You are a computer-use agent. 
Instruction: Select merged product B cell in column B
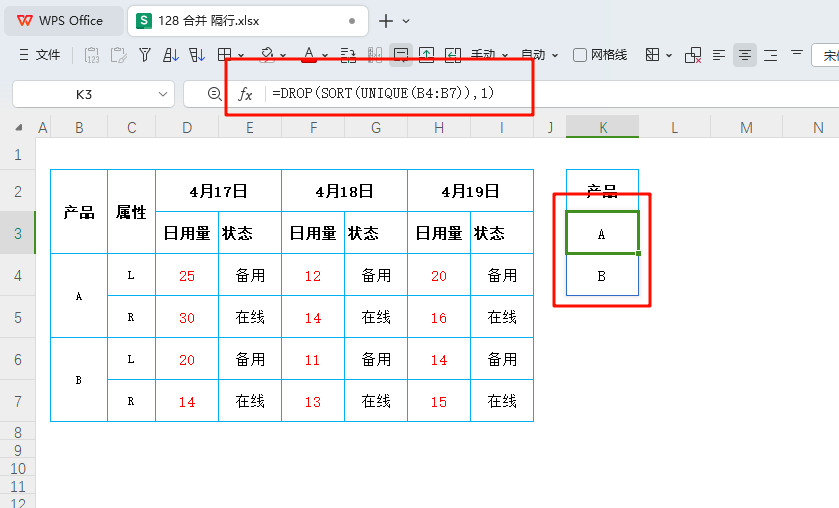pyautogui.click(x=79, y=380)
